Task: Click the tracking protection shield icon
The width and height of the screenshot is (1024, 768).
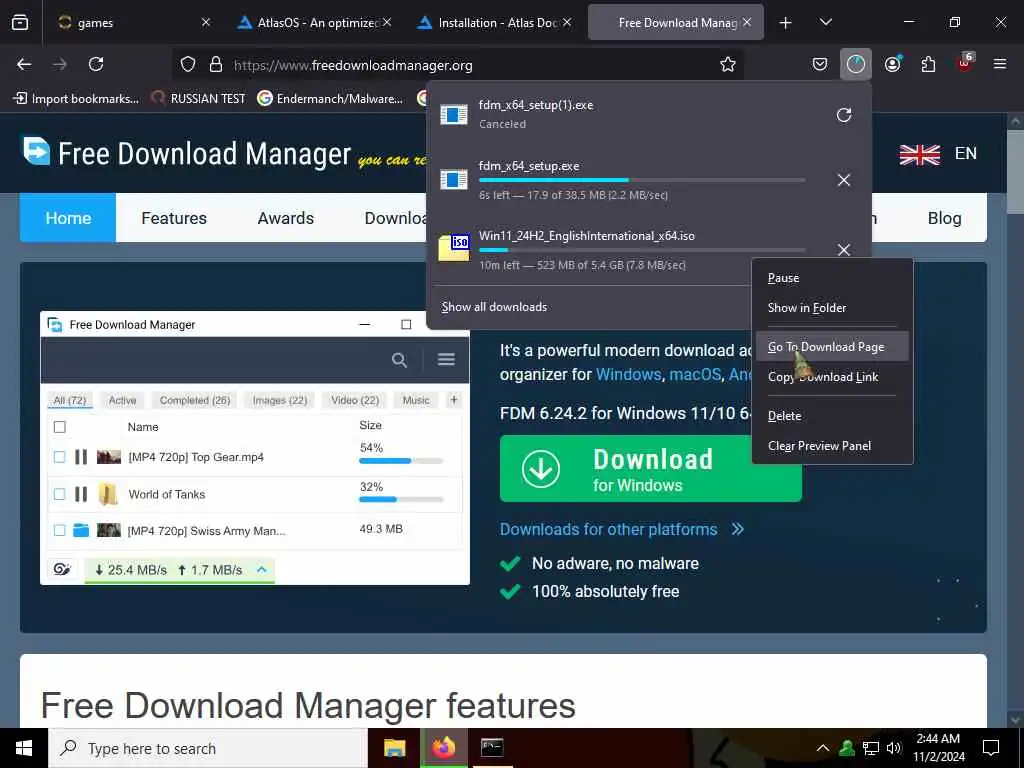Action: 188,65
